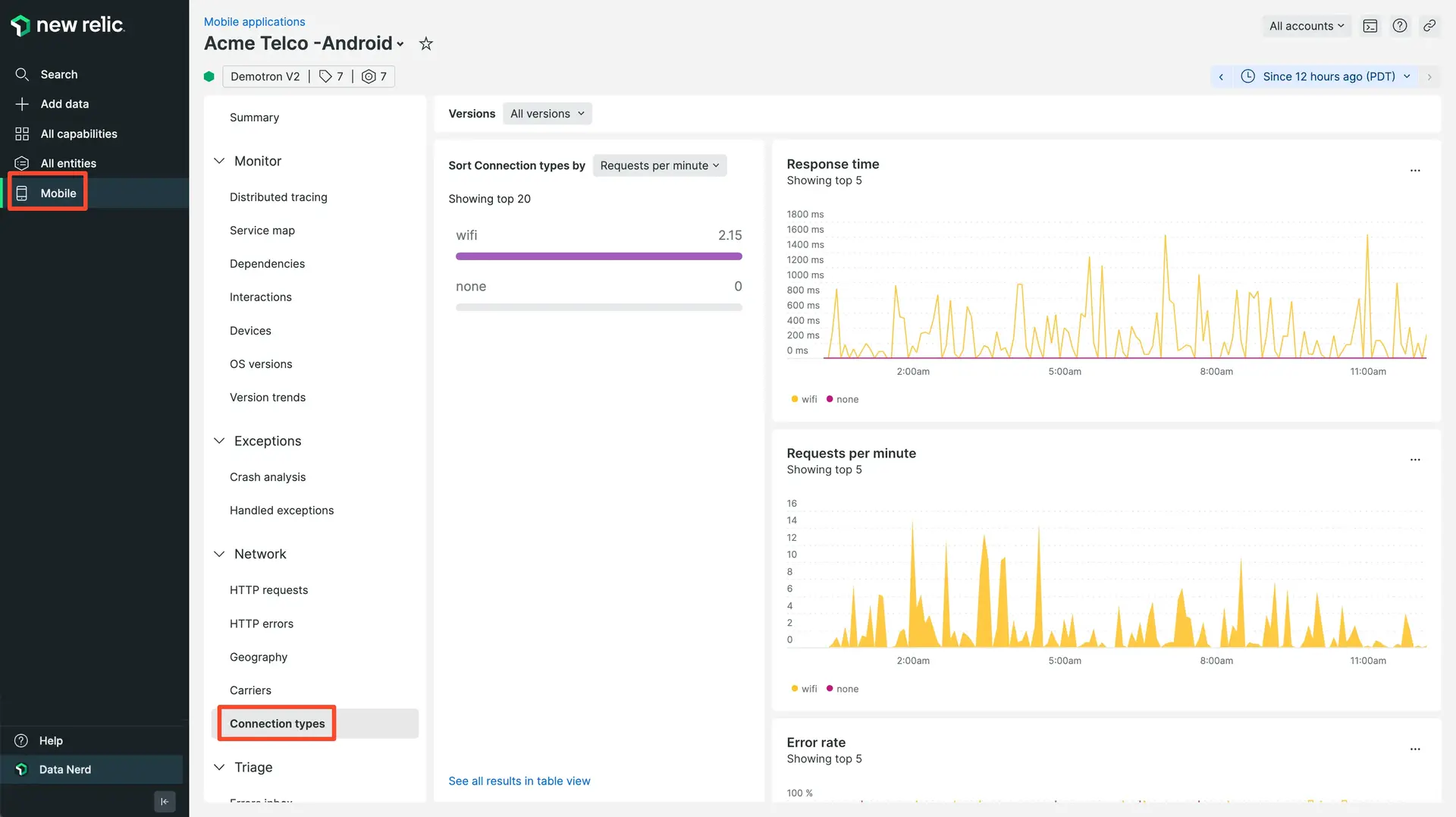Open Requests per minute chart options menu
Screen dimensions: 1456x817
1415,460
